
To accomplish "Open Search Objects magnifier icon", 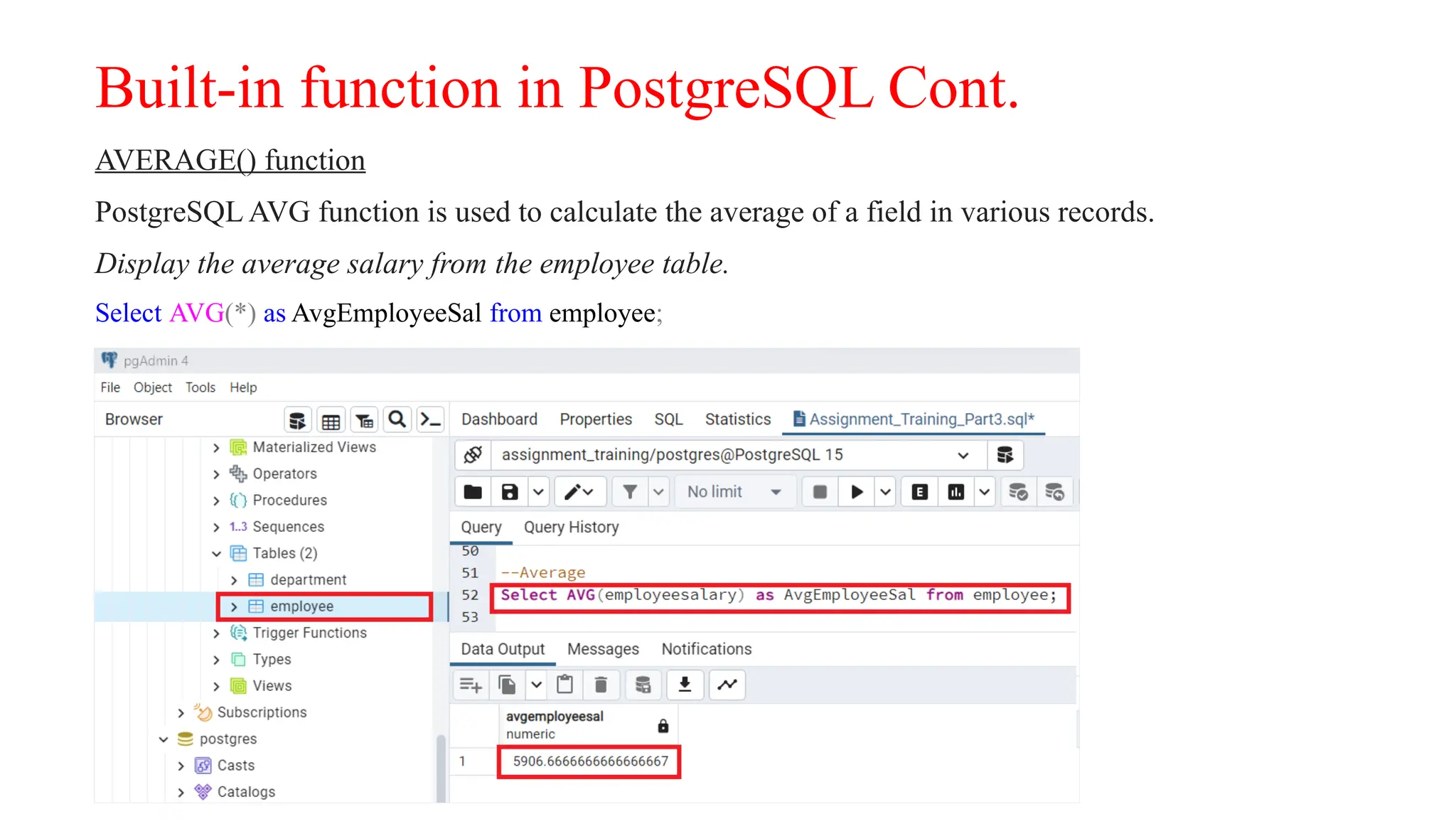I will coord(397,420).
